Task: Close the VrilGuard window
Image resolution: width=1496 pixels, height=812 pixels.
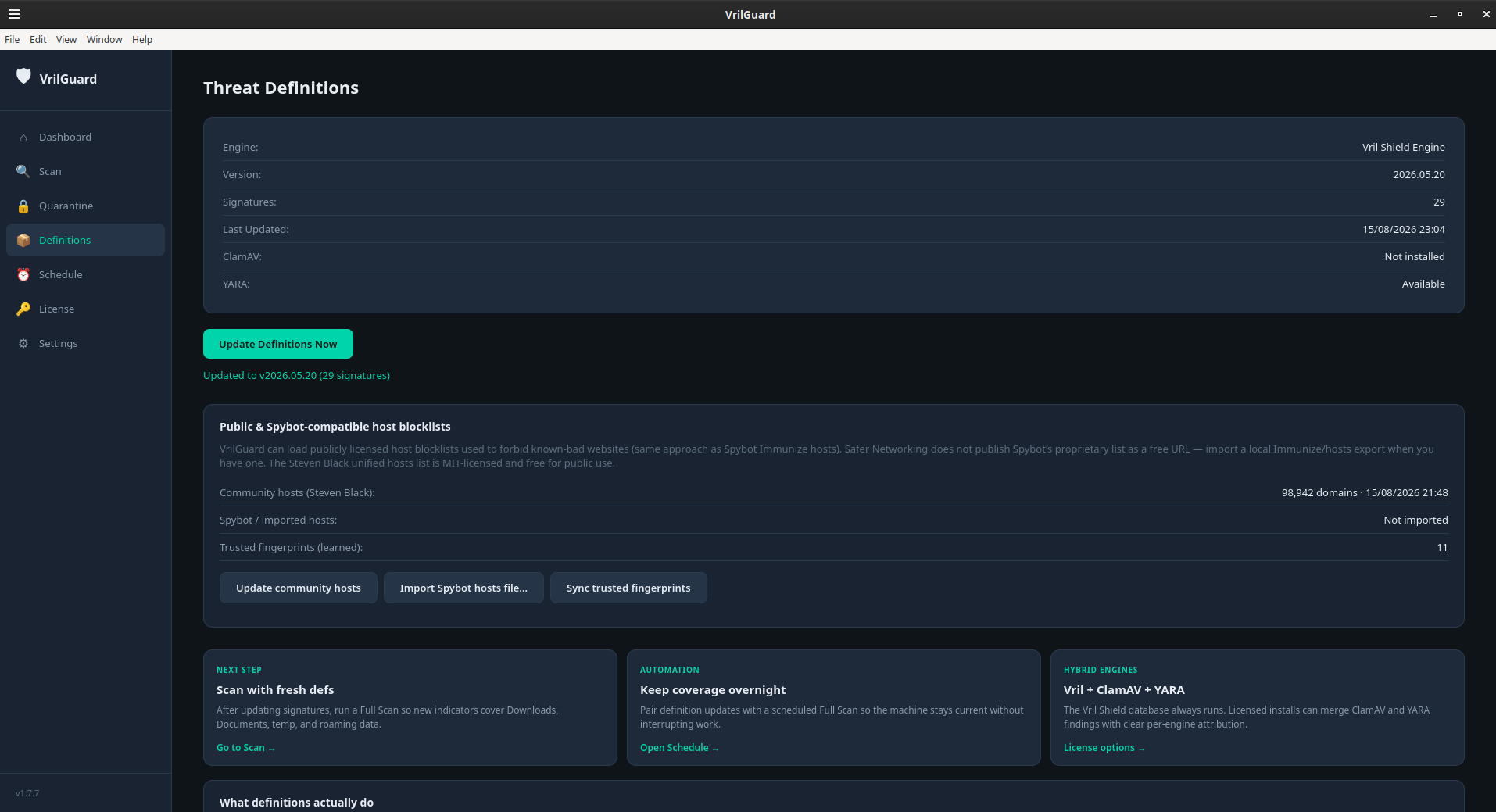Action: point(1486,14)
